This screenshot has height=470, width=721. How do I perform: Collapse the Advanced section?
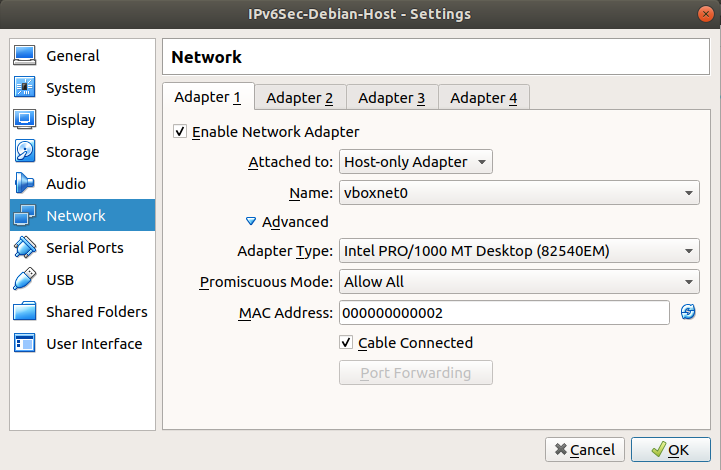[251, 222]
